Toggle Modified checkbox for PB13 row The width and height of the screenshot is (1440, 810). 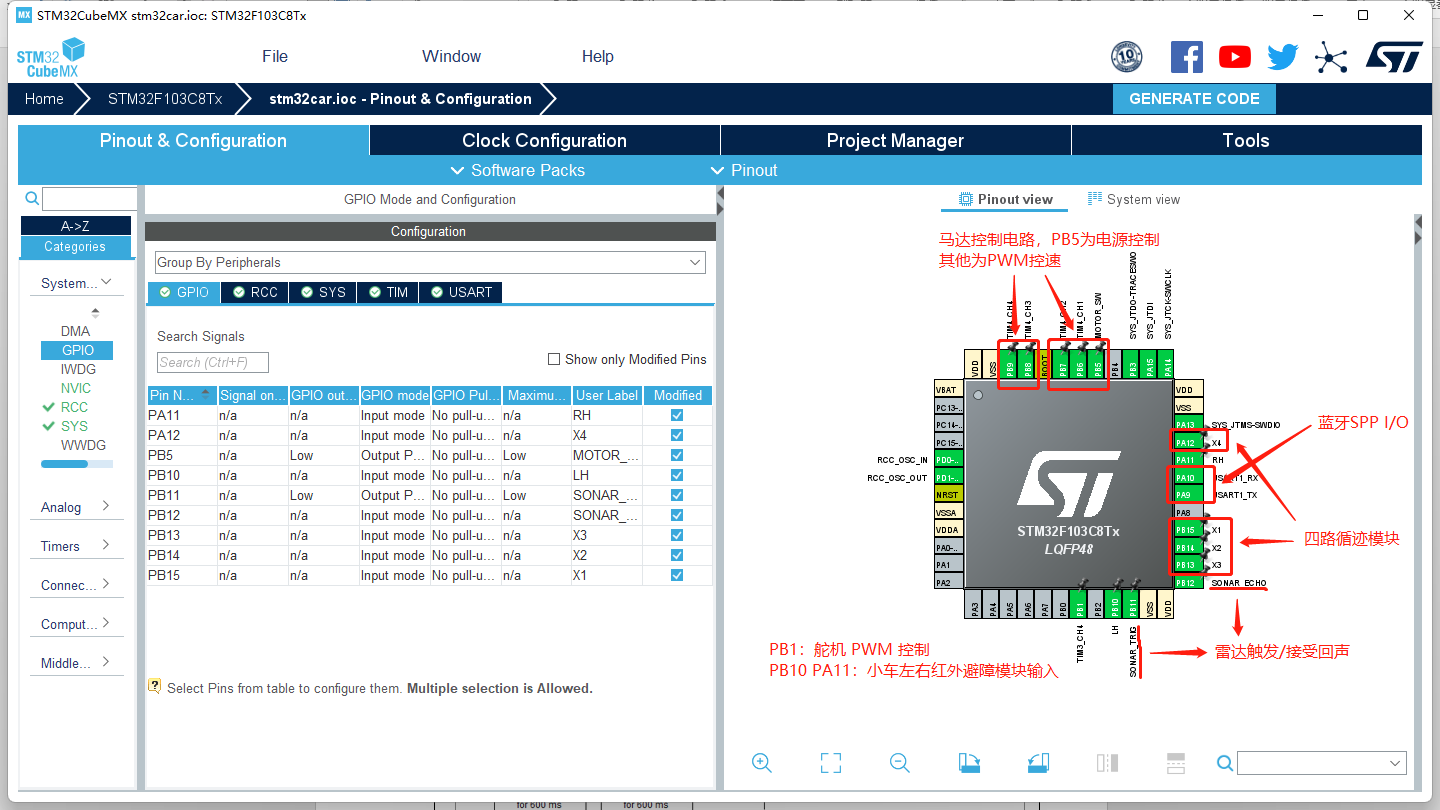(x=677, y=535)
